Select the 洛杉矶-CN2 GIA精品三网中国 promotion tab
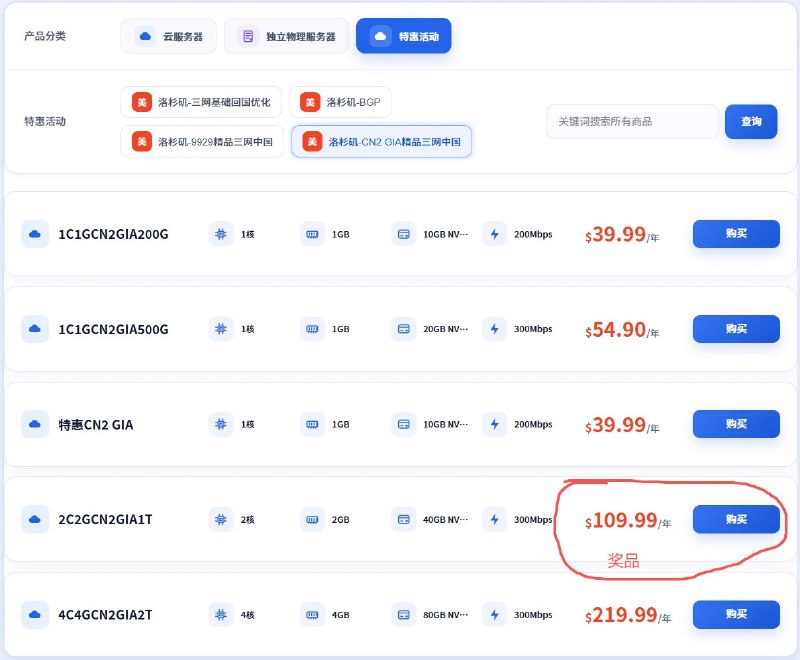Image resolution: width=800 pixels, height=660 pixels. coord(381,141)
